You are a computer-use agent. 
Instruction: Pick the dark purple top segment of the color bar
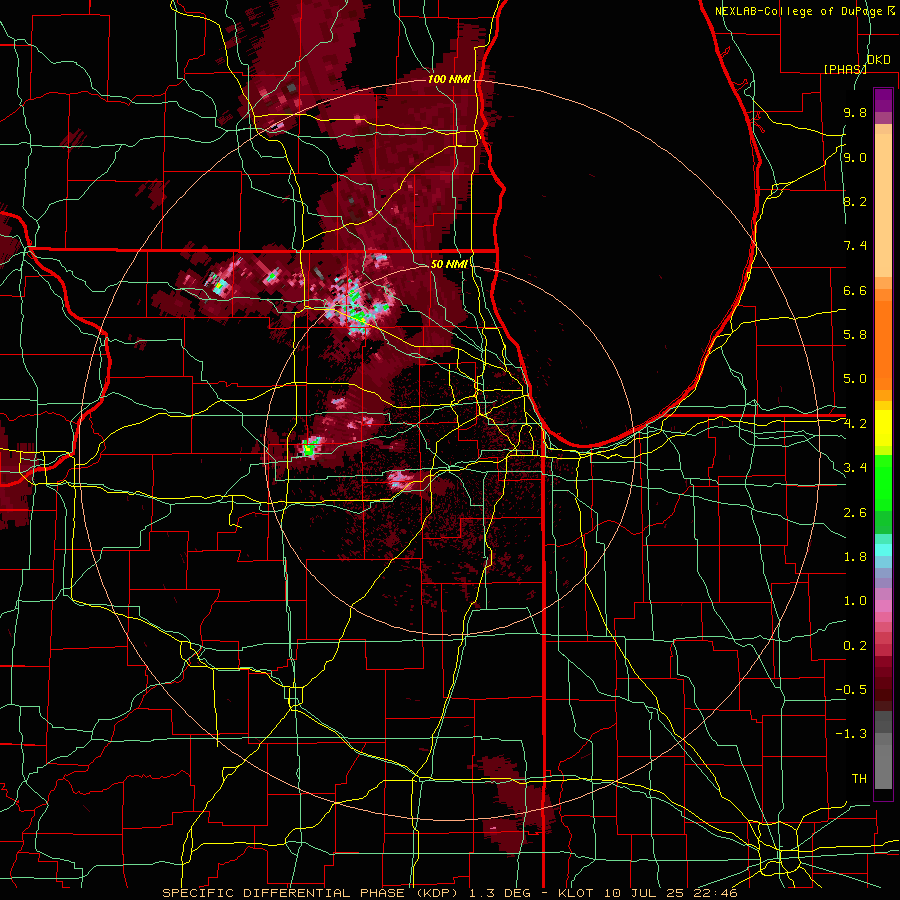coord(883,100)
